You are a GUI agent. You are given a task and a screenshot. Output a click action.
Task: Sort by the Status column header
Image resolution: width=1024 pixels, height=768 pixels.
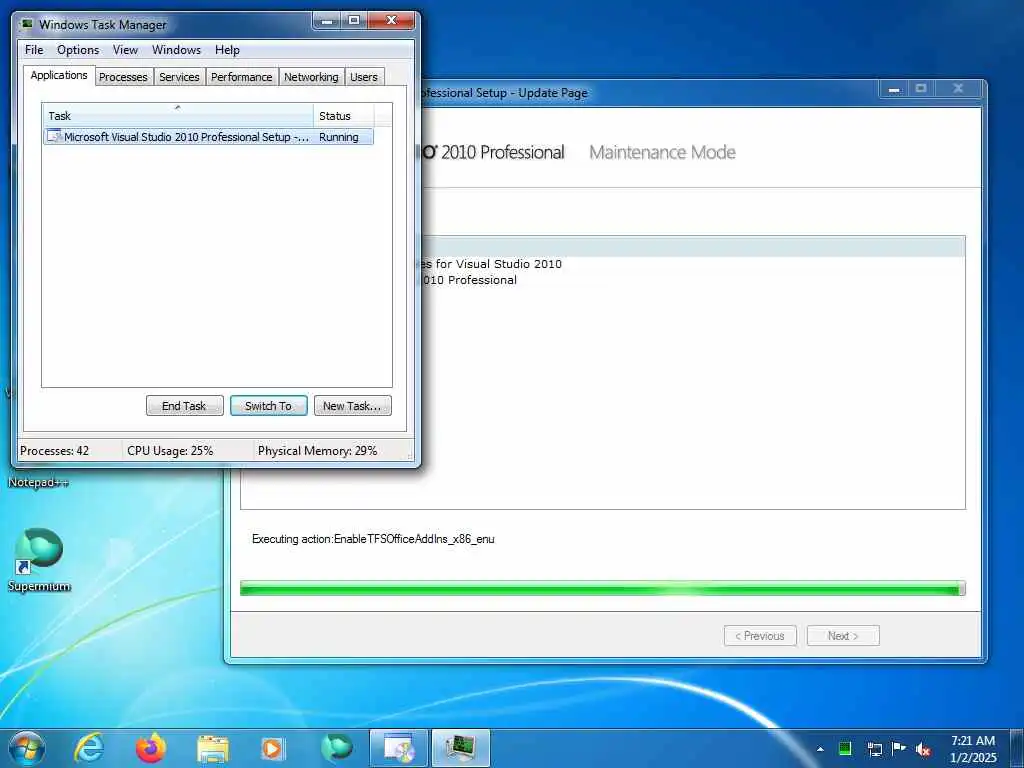coord(344,115)
